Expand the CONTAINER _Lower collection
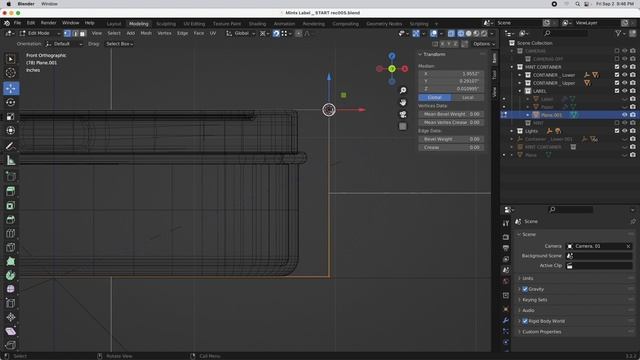This screenshot has height=360, width=640. point(520,75)
